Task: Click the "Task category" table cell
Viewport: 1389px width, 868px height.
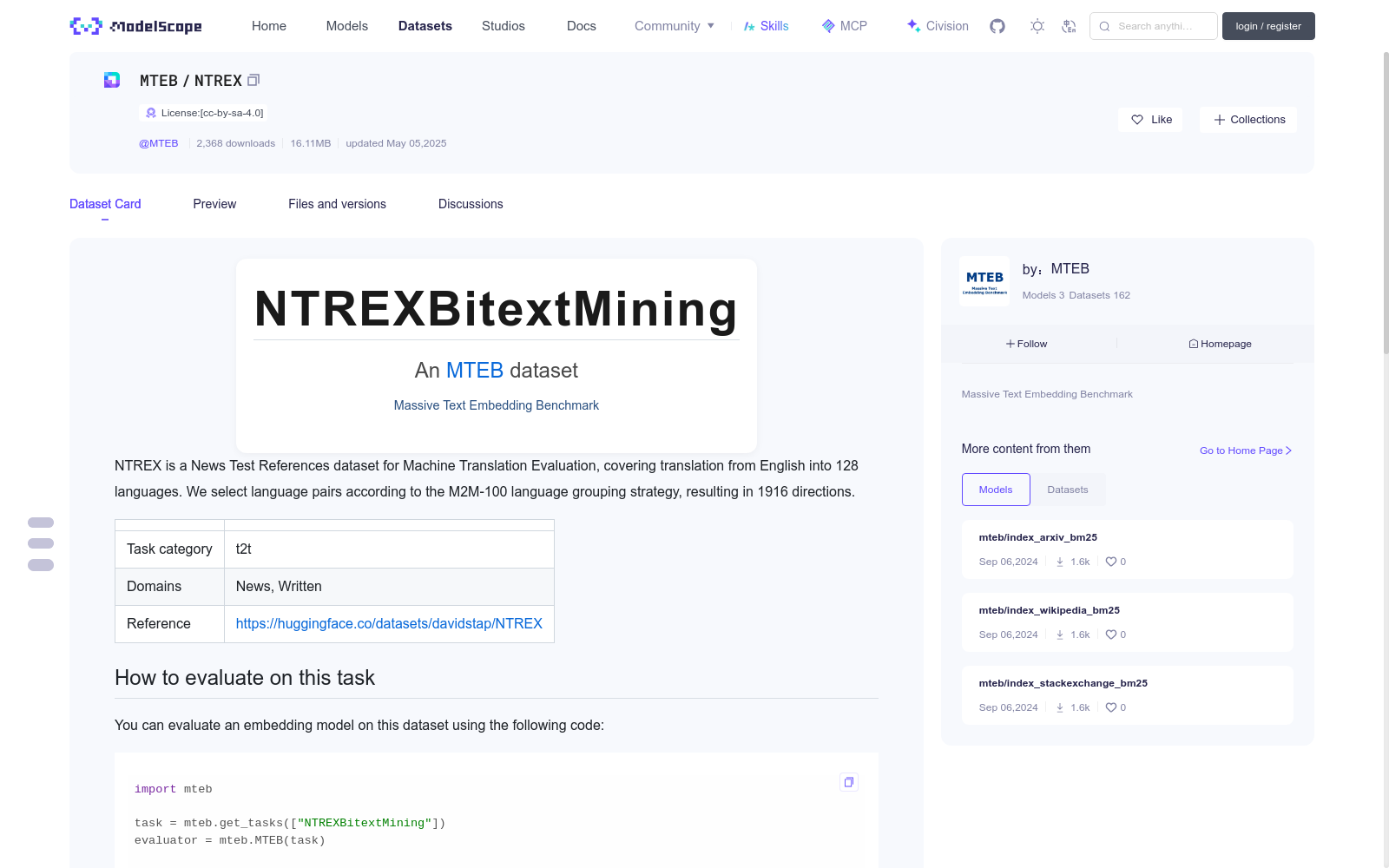Action: point(169,549)
